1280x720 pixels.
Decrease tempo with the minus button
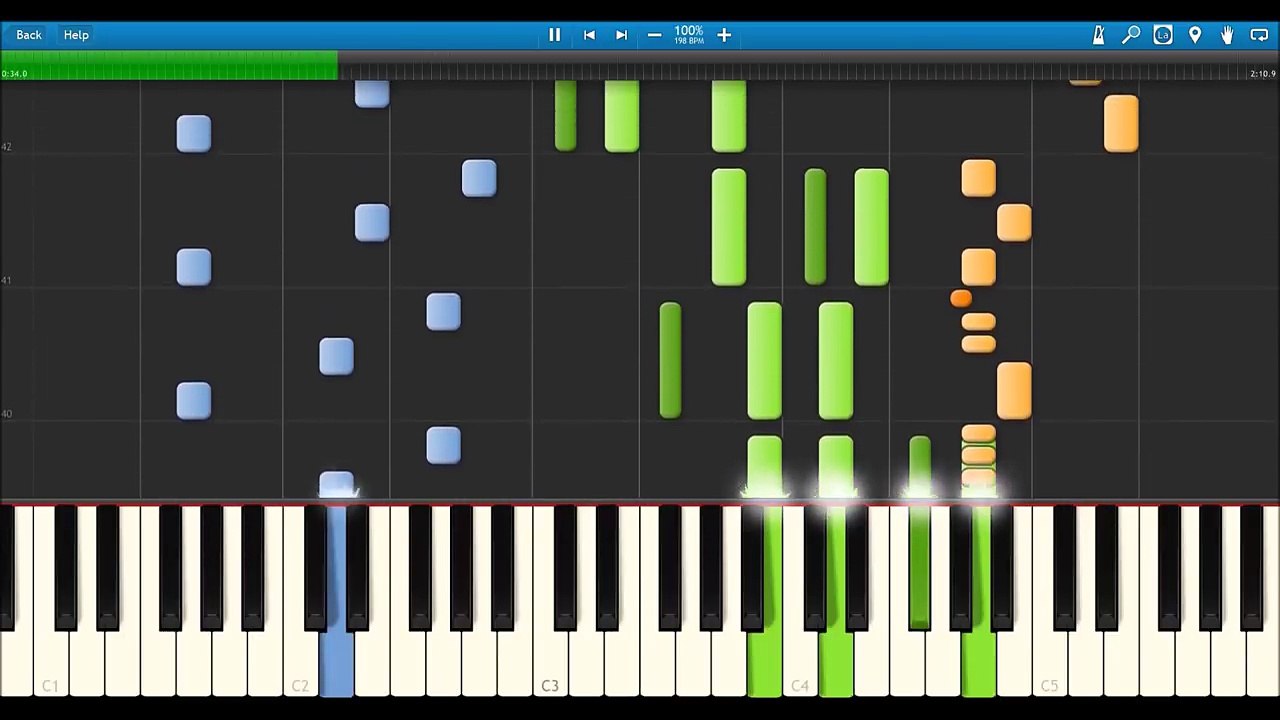654,35
